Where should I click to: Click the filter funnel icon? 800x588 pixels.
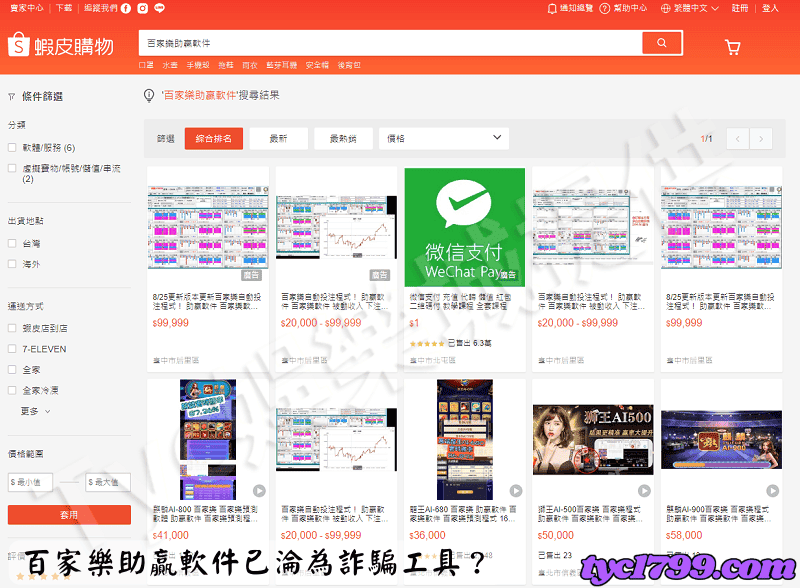[12, 96]
